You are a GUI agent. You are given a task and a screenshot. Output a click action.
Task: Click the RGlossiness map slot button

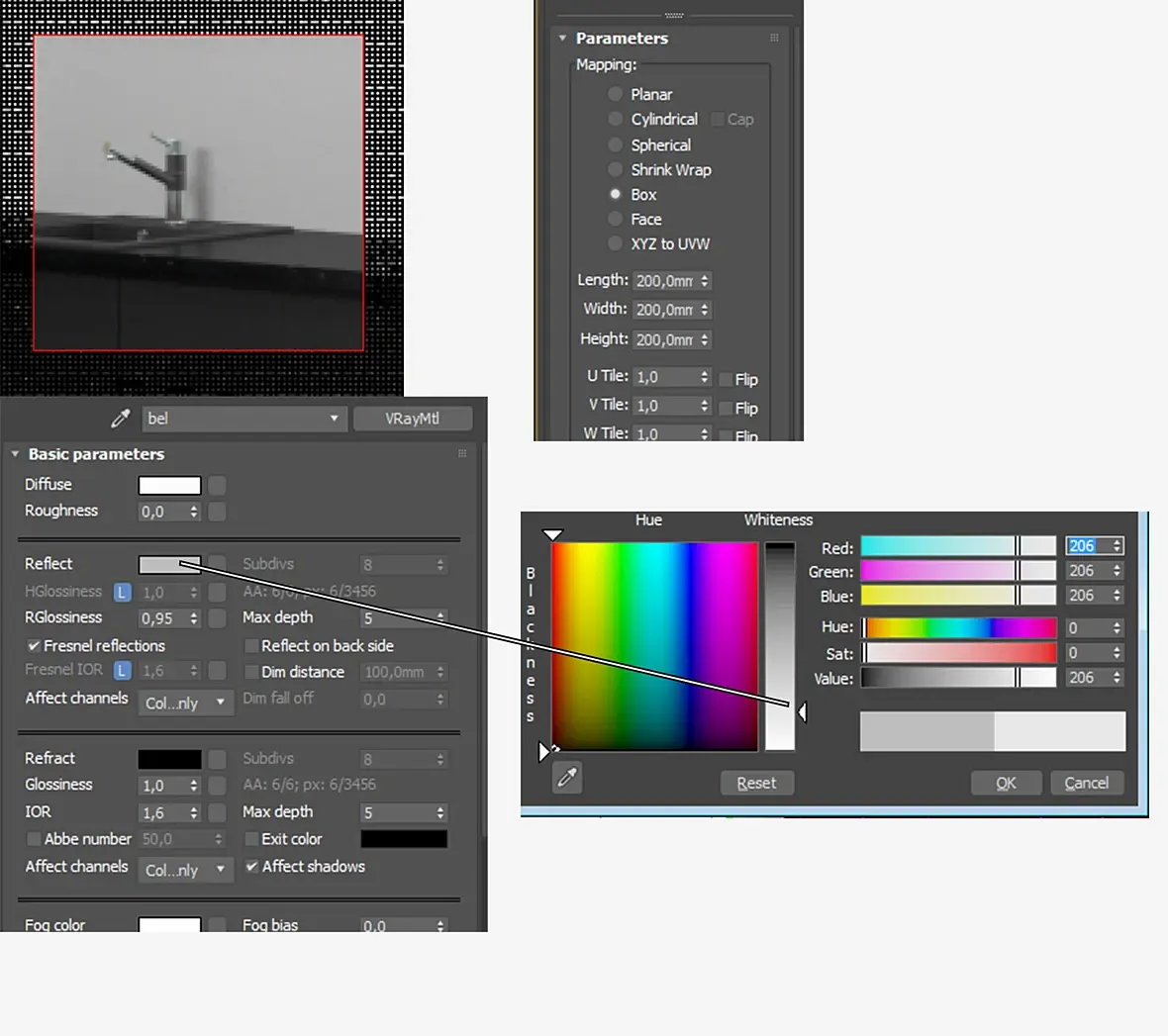pyautogui.click(x=218, y=617)
